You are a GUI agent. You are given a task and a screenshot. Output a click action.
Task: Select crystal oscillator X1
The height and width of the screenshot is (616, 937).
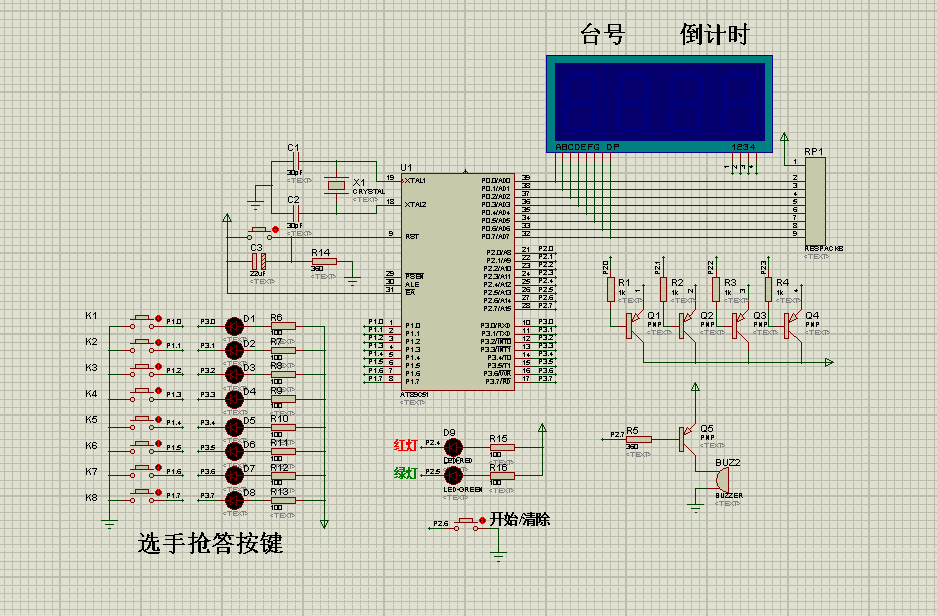coord(336,186)
